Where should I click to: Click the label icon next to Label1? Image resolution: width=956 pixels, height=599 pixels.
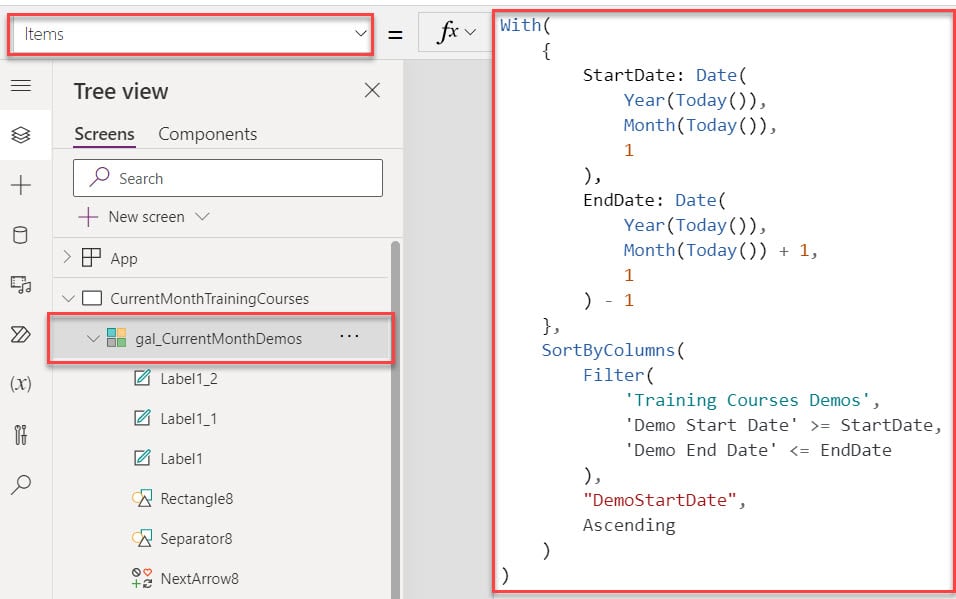click(142, 457)
